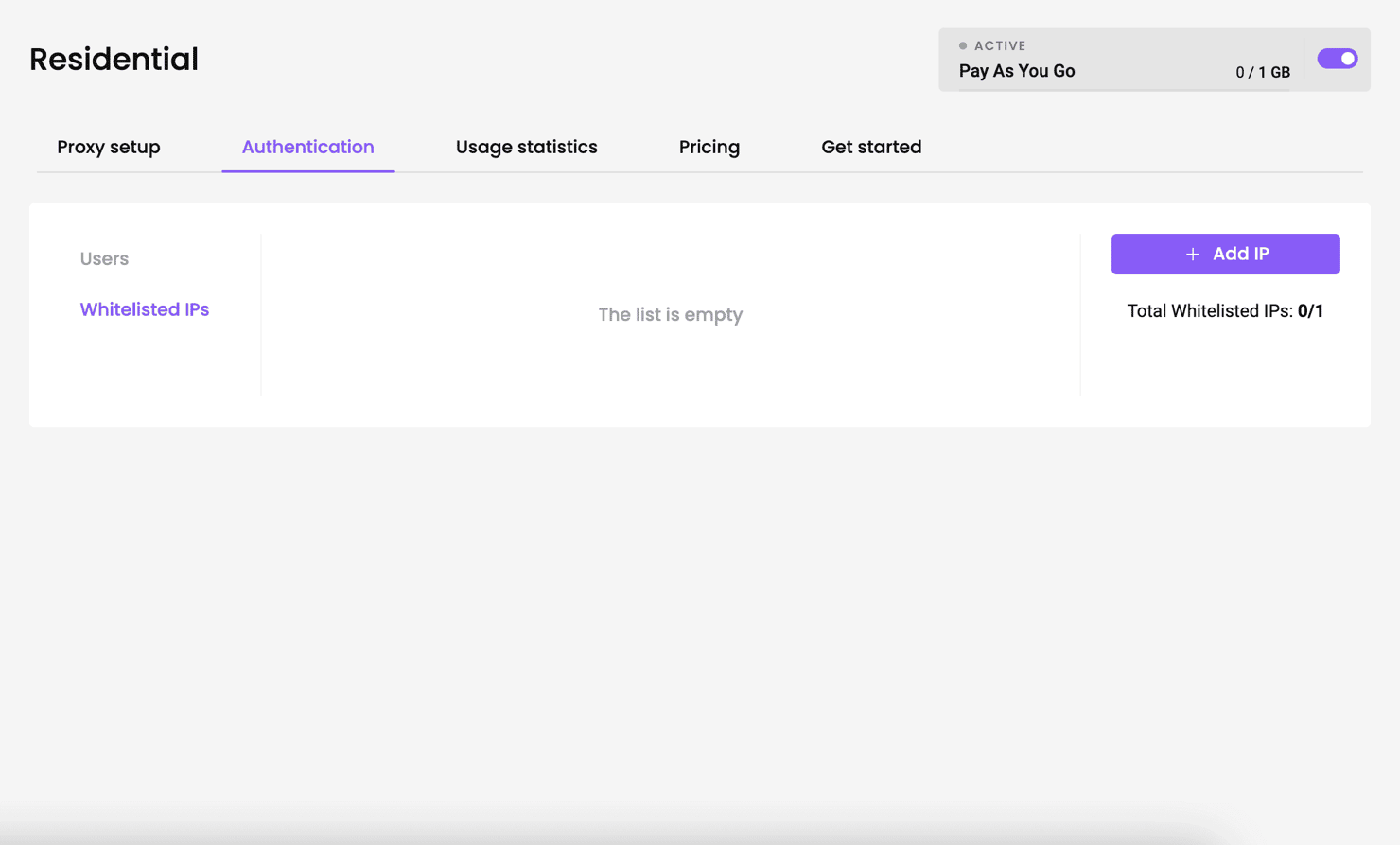Click the Residential page heading
This screenshot has width=1400, height=845.
[114, 60]
